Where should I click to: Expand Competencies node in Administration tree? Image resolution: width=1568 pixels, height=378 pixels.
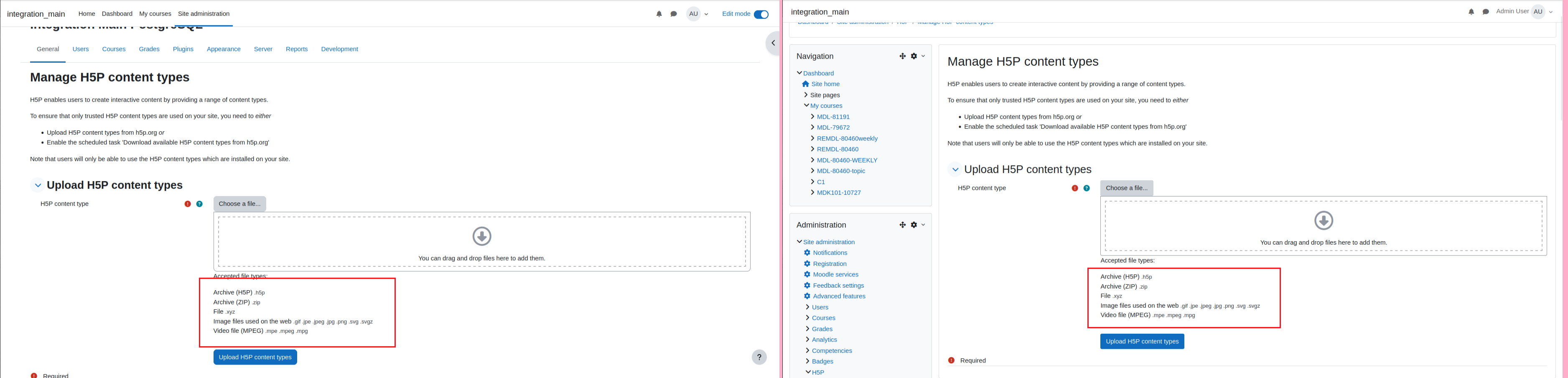pyautogui.click(x=807, y=350)
